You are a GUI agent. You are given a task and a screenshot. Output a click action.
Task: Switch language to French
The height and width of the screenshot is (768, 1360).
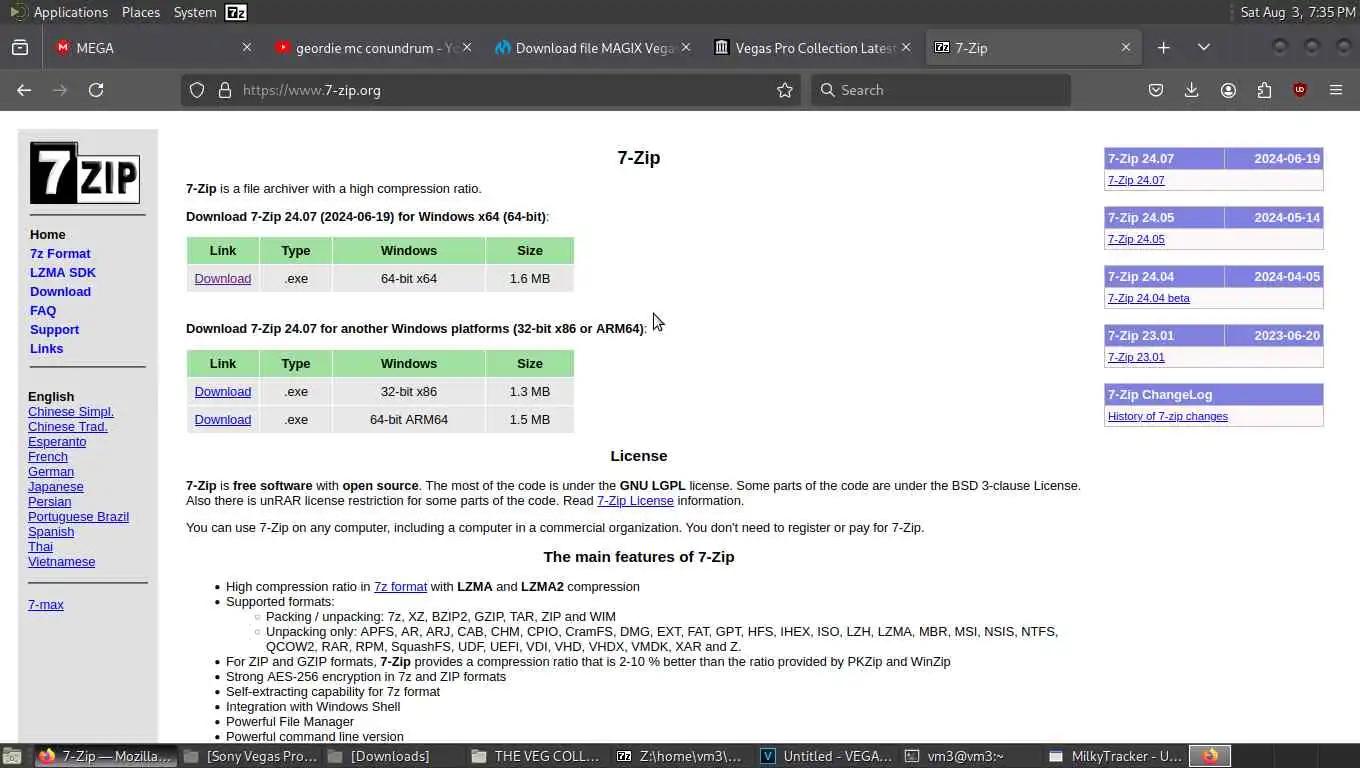(x=48, y=456)
